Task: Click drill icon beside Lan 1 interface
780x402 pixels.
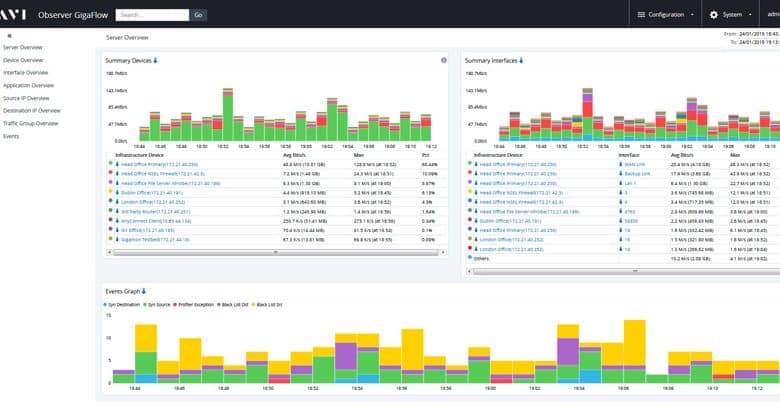Action: [621, 183]
